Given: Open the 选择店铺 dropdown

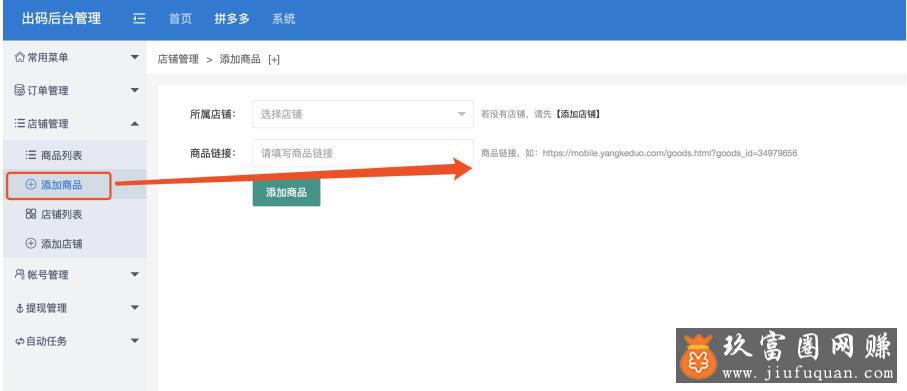Looking at the screenshot, I should (363, 114).
